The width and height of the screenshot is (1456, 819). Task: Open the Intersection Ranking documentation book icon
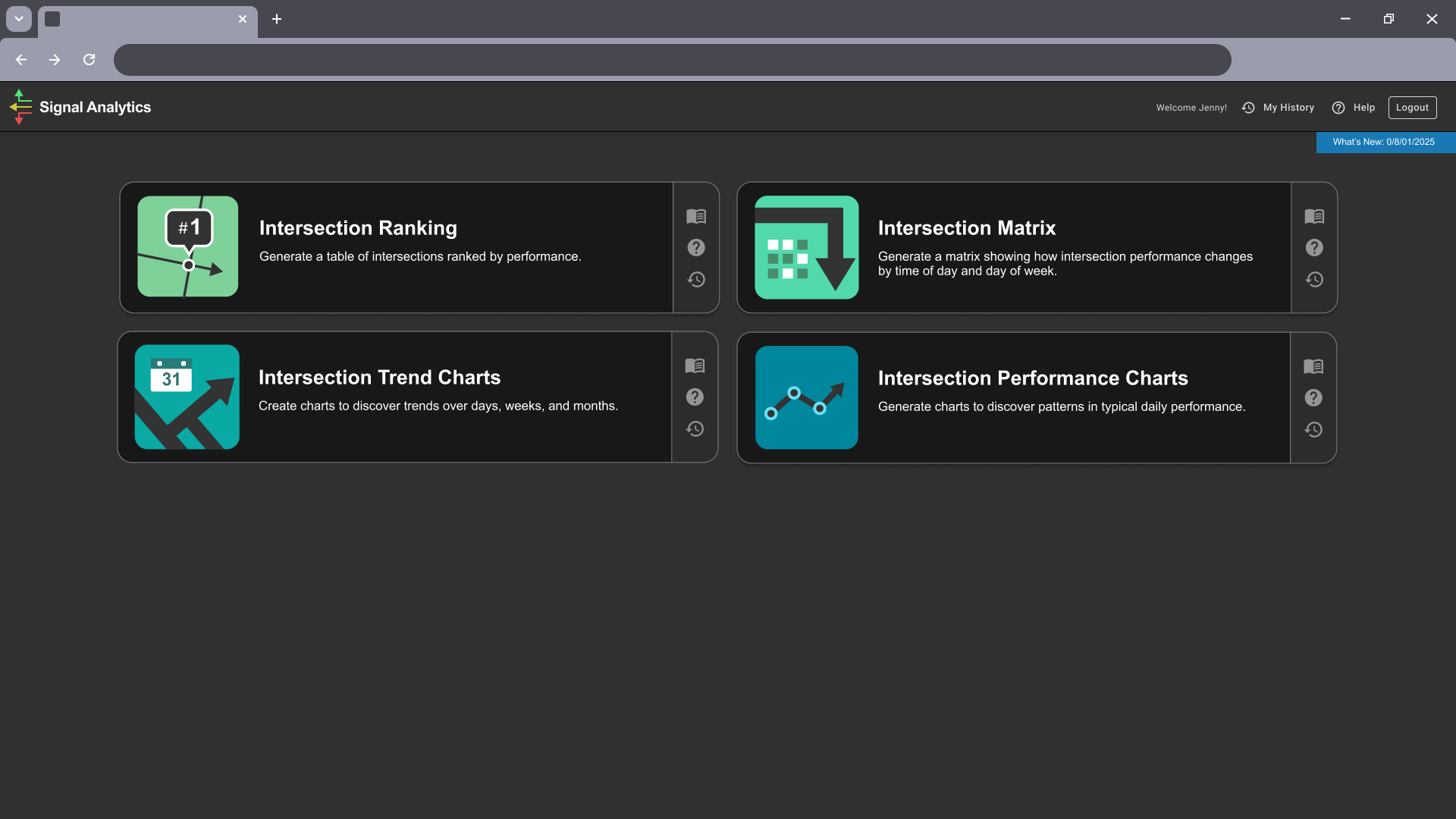[x=696, y=217]
